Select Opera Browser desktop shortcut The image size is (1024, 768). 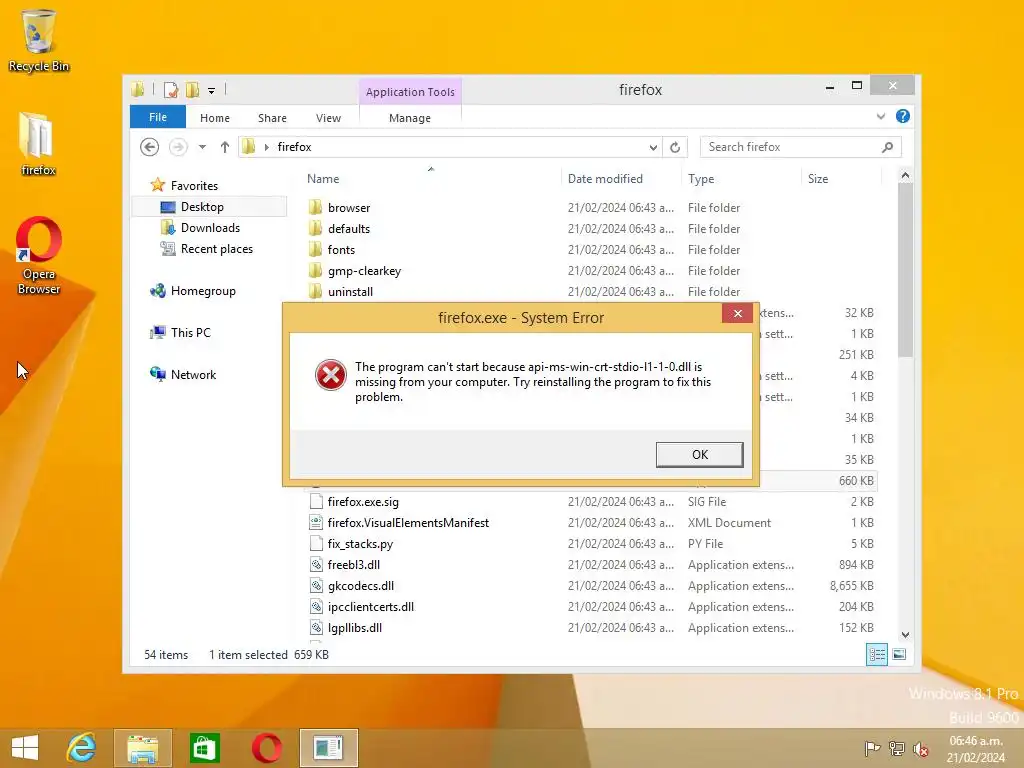(39, 255)
